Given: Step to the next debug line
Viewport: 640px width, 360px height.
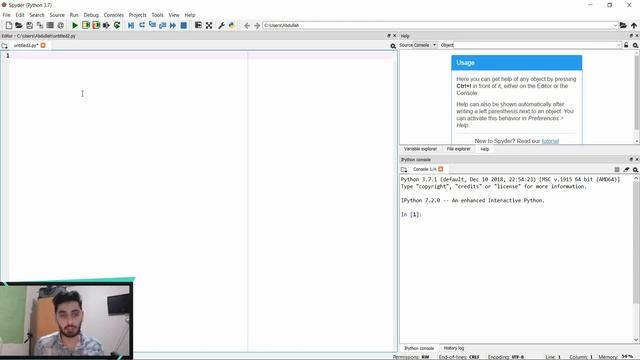Looking at the screenshot, I should 142,25.
